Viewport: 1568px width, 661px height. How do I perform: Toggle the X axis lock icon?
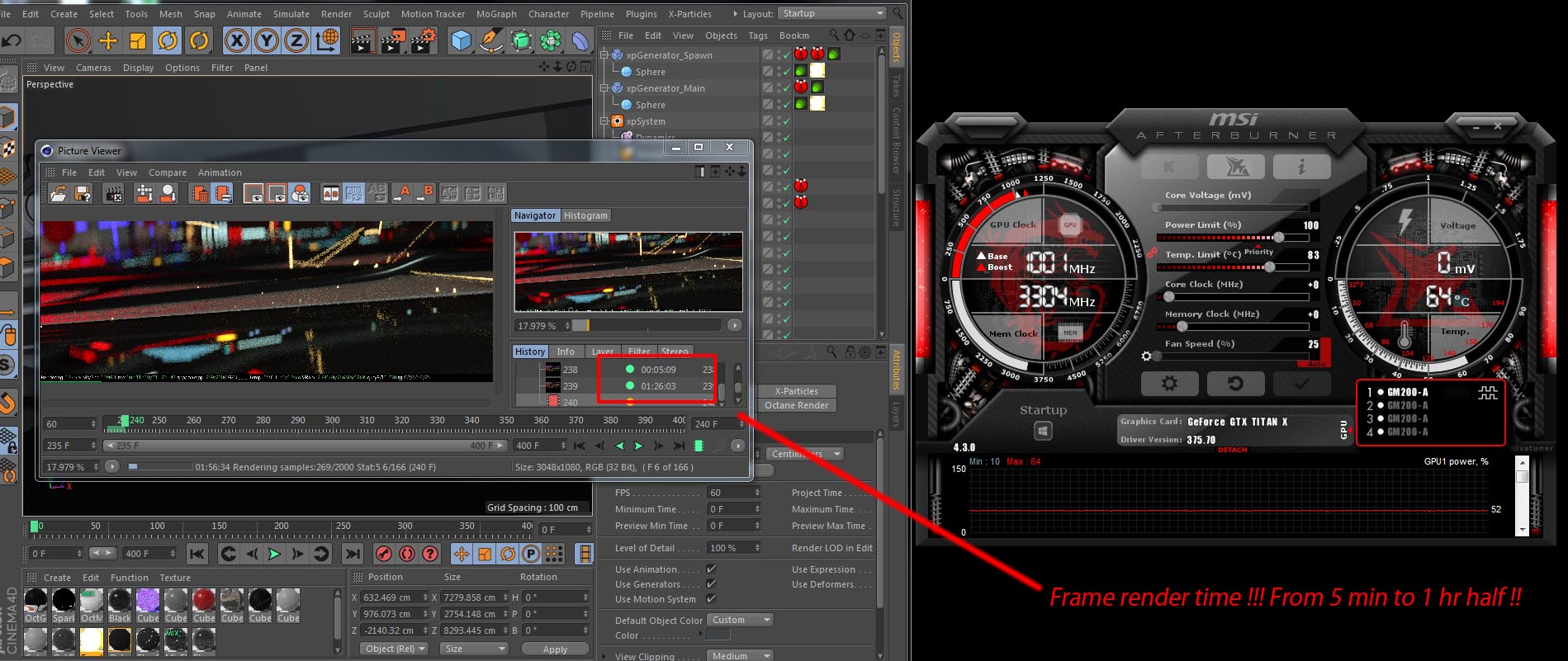pos(237,40)
